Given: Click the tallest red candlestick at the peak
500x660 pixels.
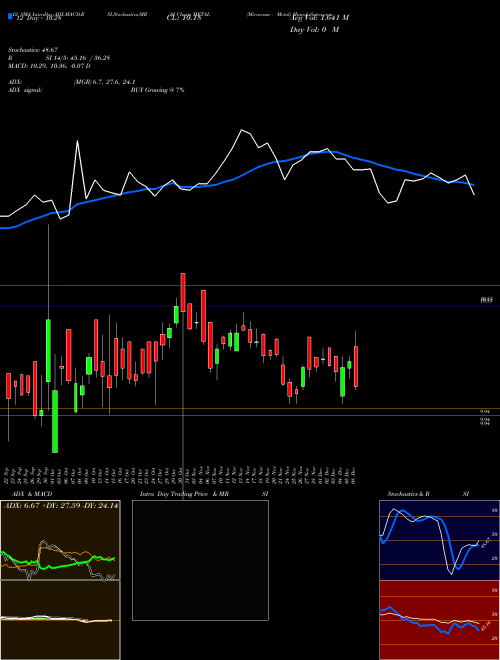Looking at the screenshot, I should pyautogui.click(x=183, y=293).
